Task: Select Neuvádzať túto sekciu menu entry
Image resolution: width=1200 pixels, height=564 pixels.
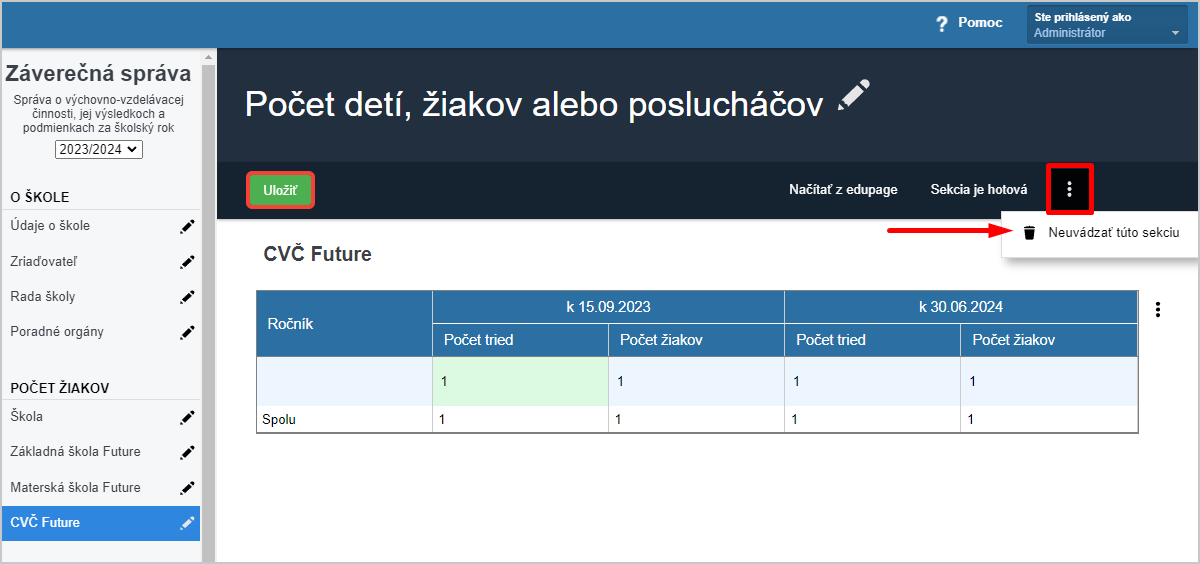Action: 1100,233
